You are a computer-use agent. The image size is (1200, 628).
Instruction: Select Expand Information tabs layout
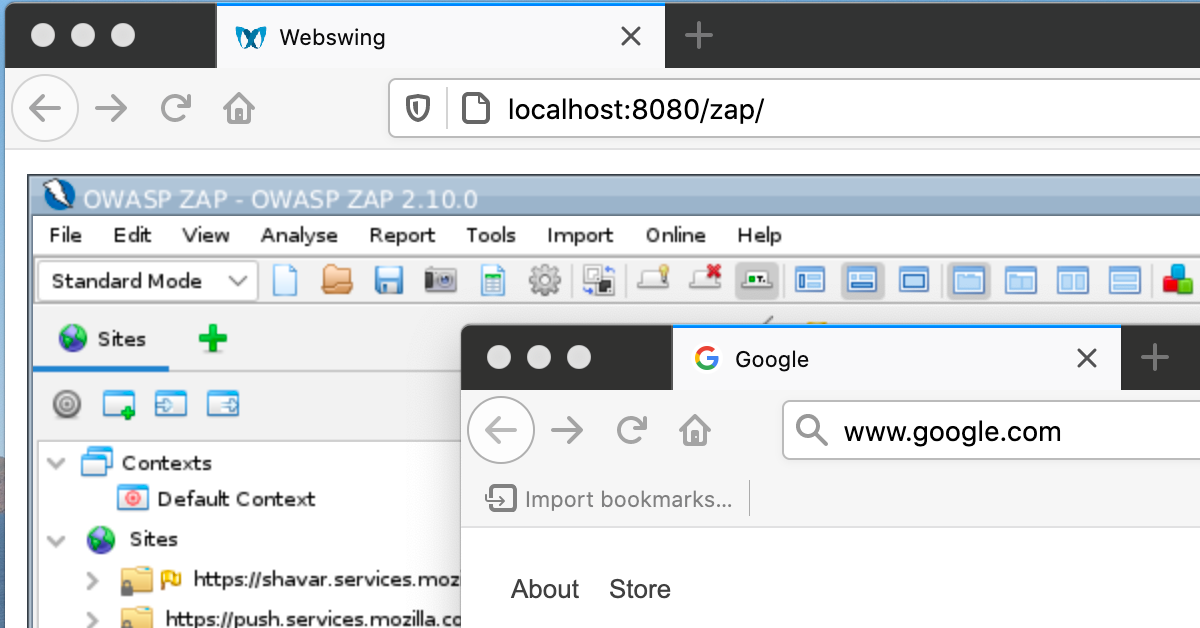tap(861, 281)
